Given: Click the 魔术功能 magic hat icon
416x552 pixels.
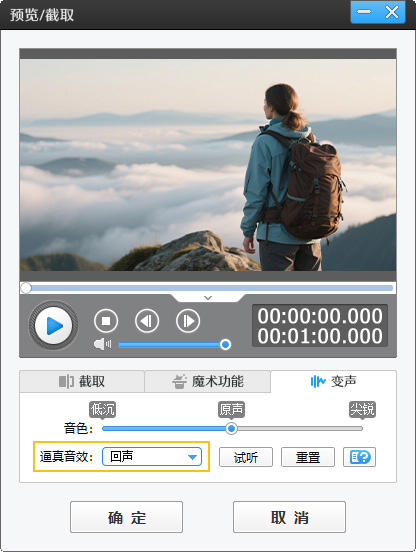Looking at the screenshot, I should point(179,381).
